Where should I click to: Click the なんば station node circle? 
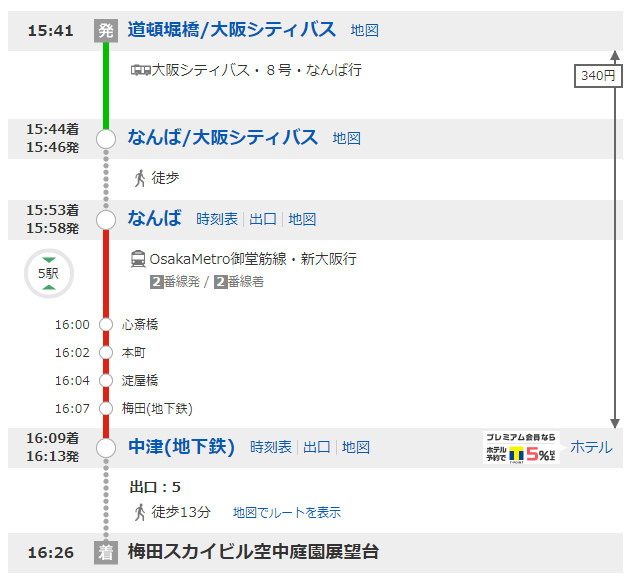tap(106, 220)
